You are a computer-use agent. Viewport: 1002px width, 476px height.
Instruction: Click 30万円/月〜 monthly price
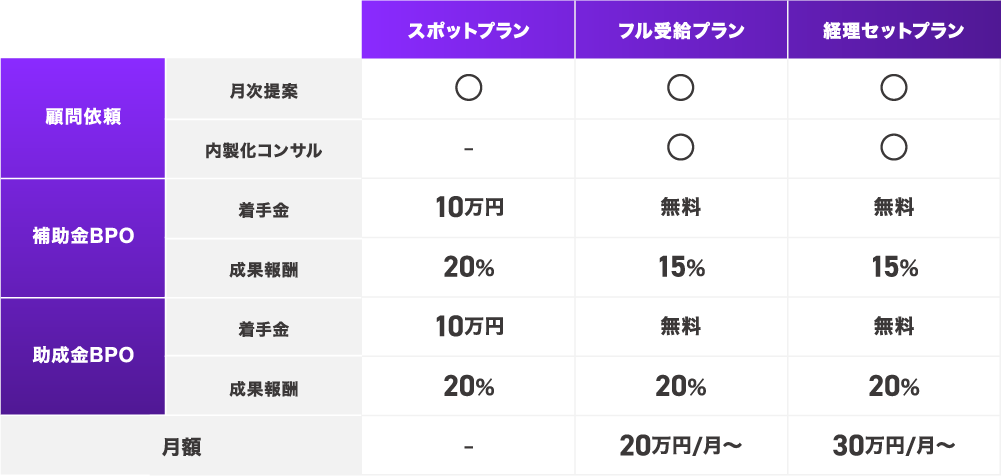[x=894, y=447]
